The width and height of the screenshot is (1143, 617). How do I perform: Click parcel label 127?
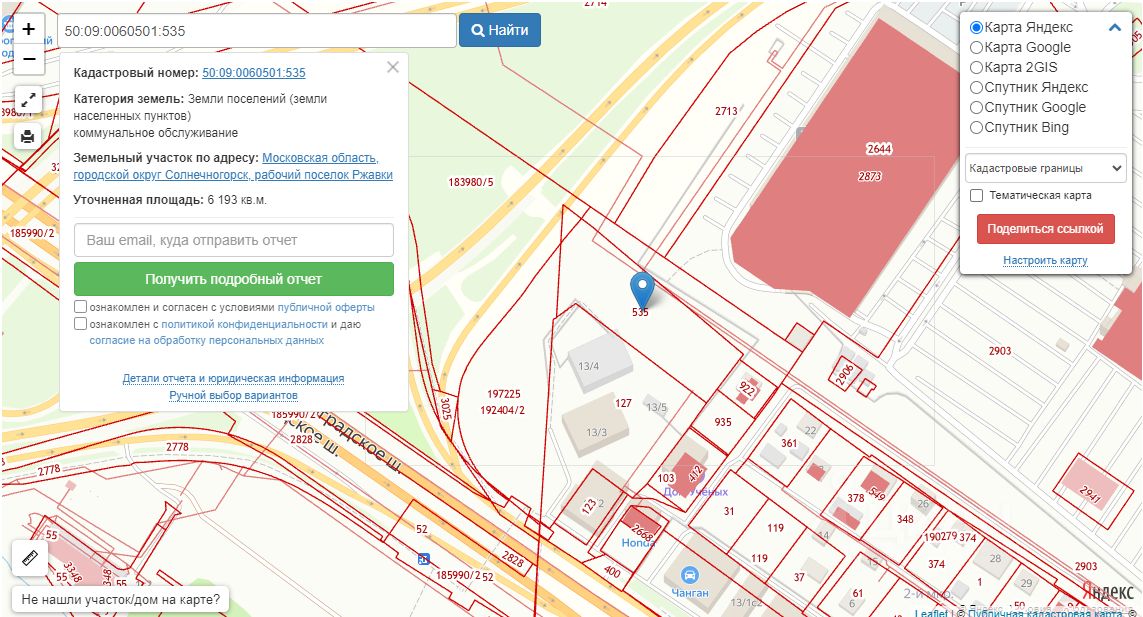[x=623, y=403]
